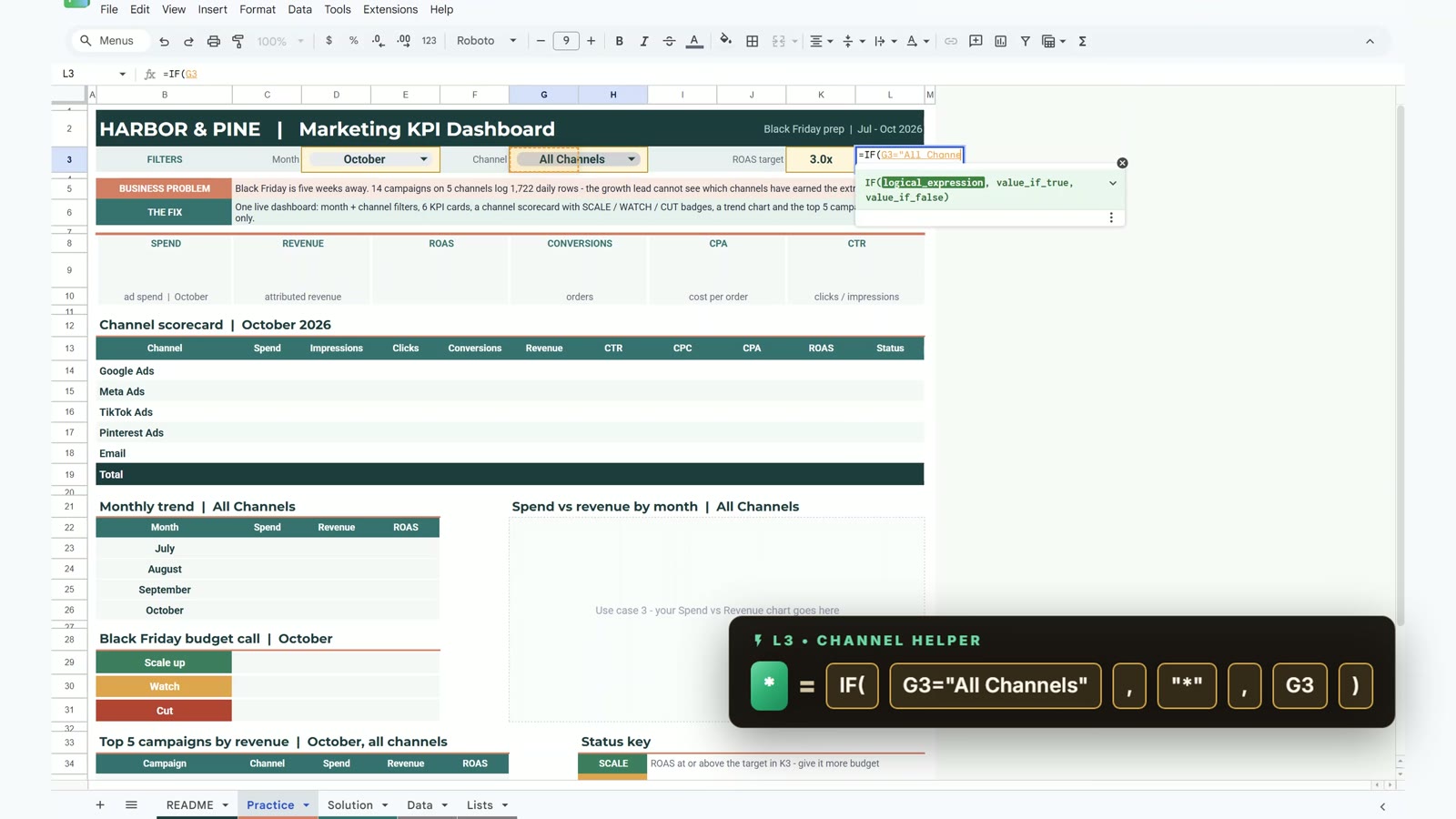Click the Redo icon in toolbar
1456x819 pixels.
[188, 41]
